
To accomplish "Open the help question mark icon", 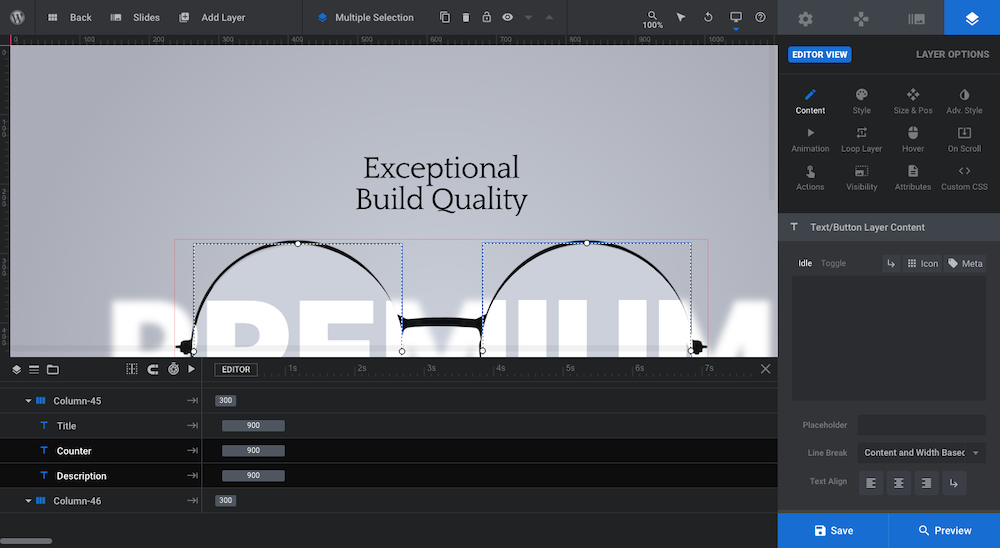I will (760, 17).
